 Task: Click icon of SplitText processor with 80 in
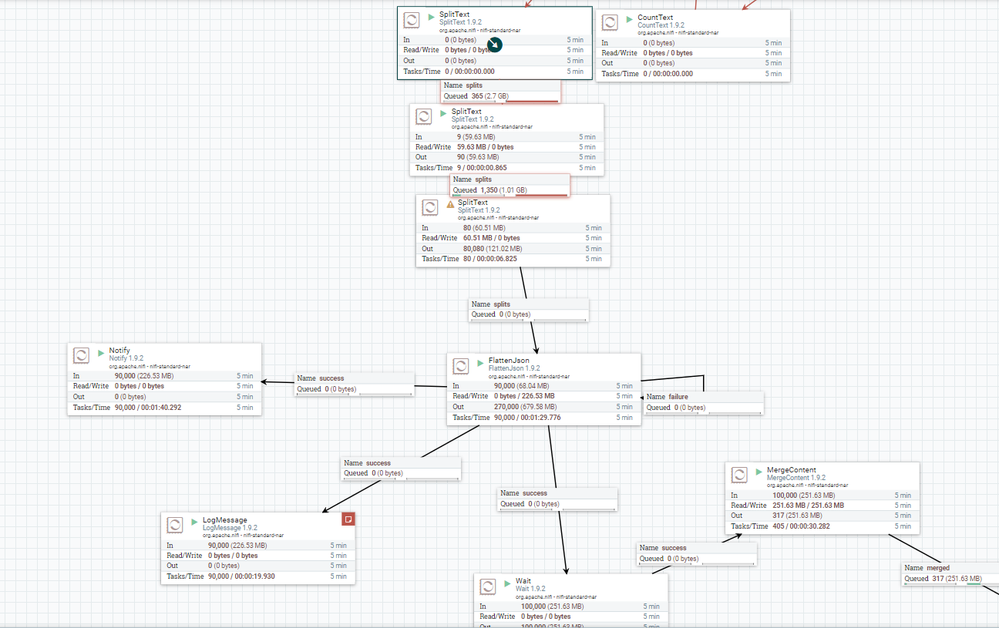pos(430,207)
